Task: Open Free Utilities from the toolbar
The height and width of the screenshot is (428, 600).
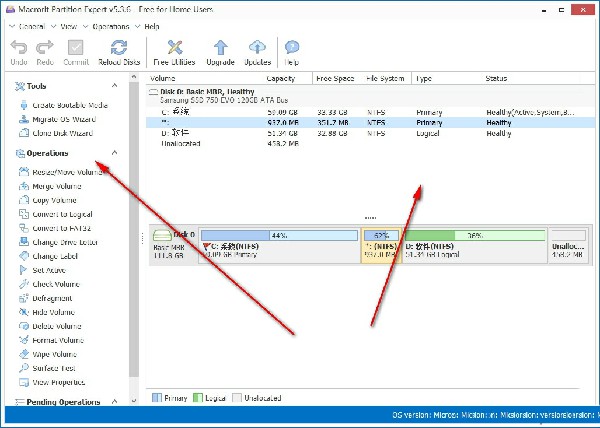Action: 173,50
